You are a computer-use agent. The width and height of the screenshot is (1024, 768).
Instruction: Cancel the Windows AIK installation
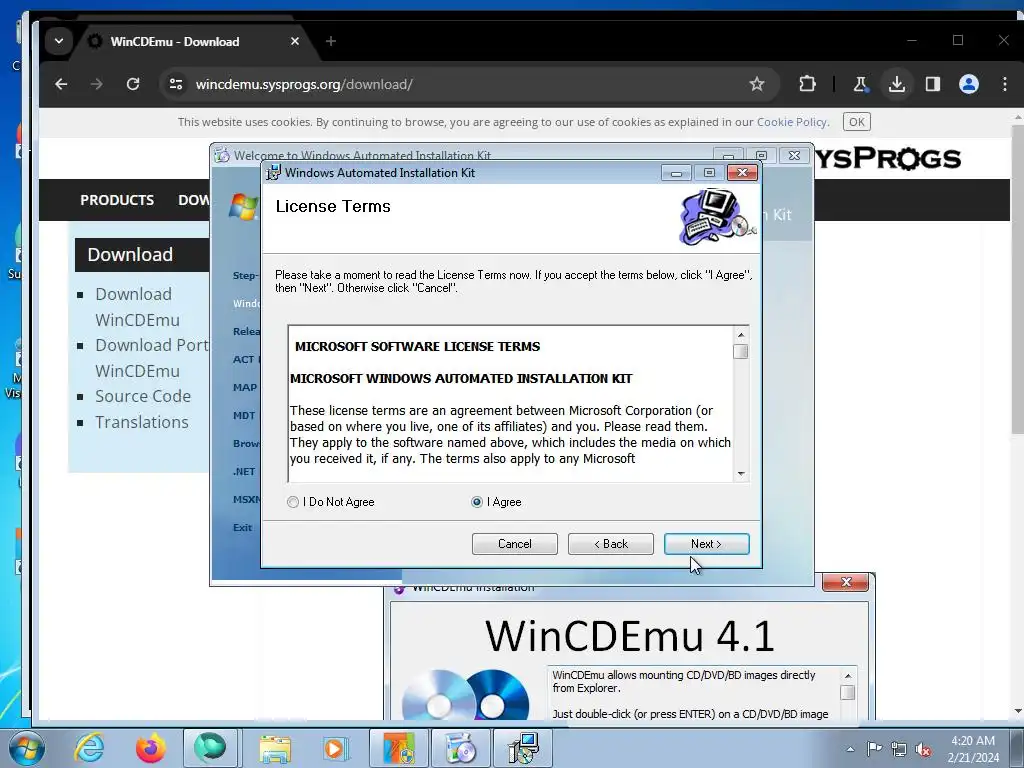pyautogui.click(x=515, y=544)
